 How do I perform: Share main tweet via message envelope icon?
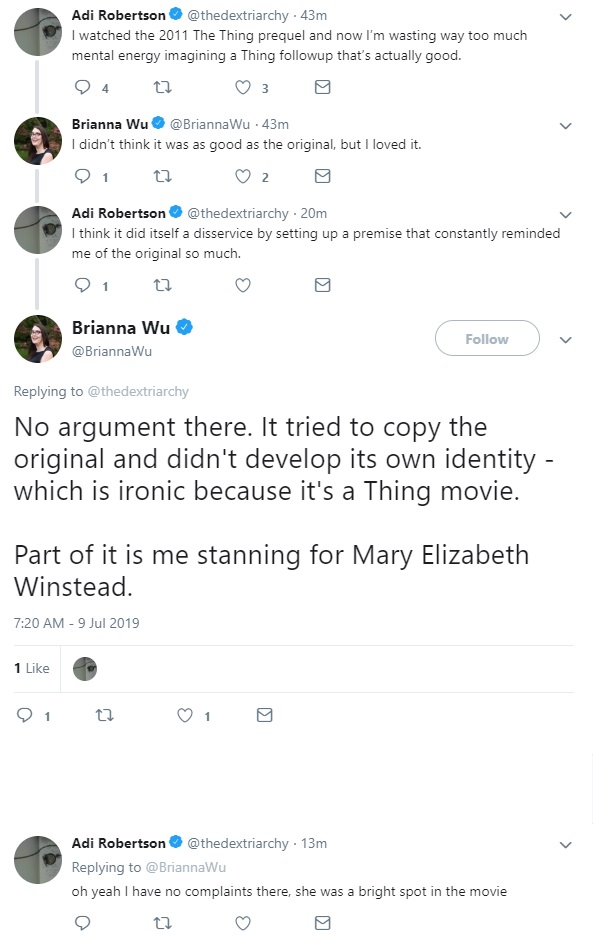click(265, 715)
